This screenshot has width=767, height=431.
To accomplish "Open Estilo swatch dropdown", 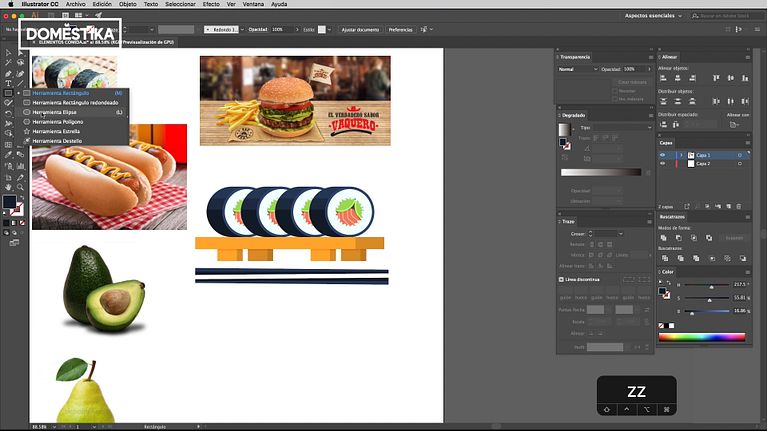I will pos(329,29).
